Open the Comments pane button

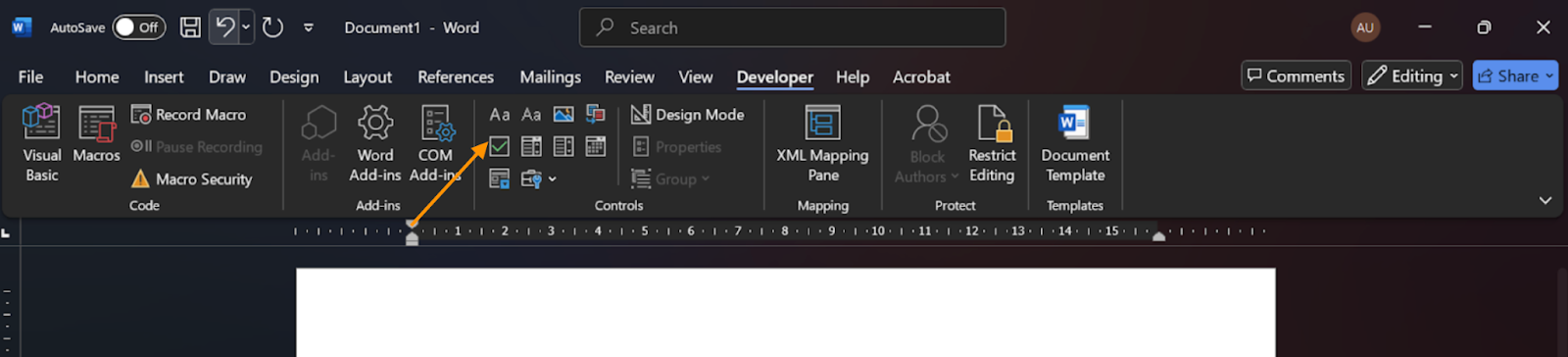(x=1296, y=76)
